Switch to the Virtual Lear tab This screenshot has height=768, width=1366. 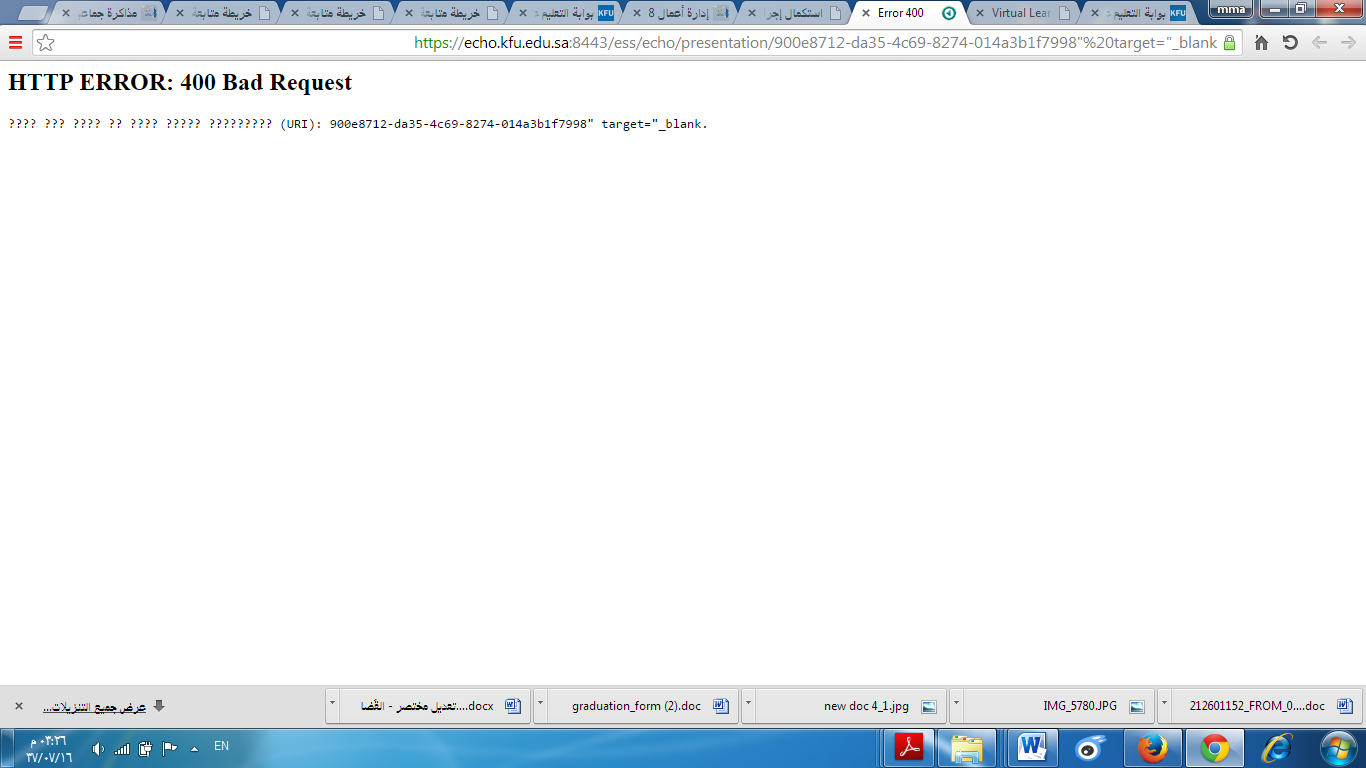(x=1020, y=13)
